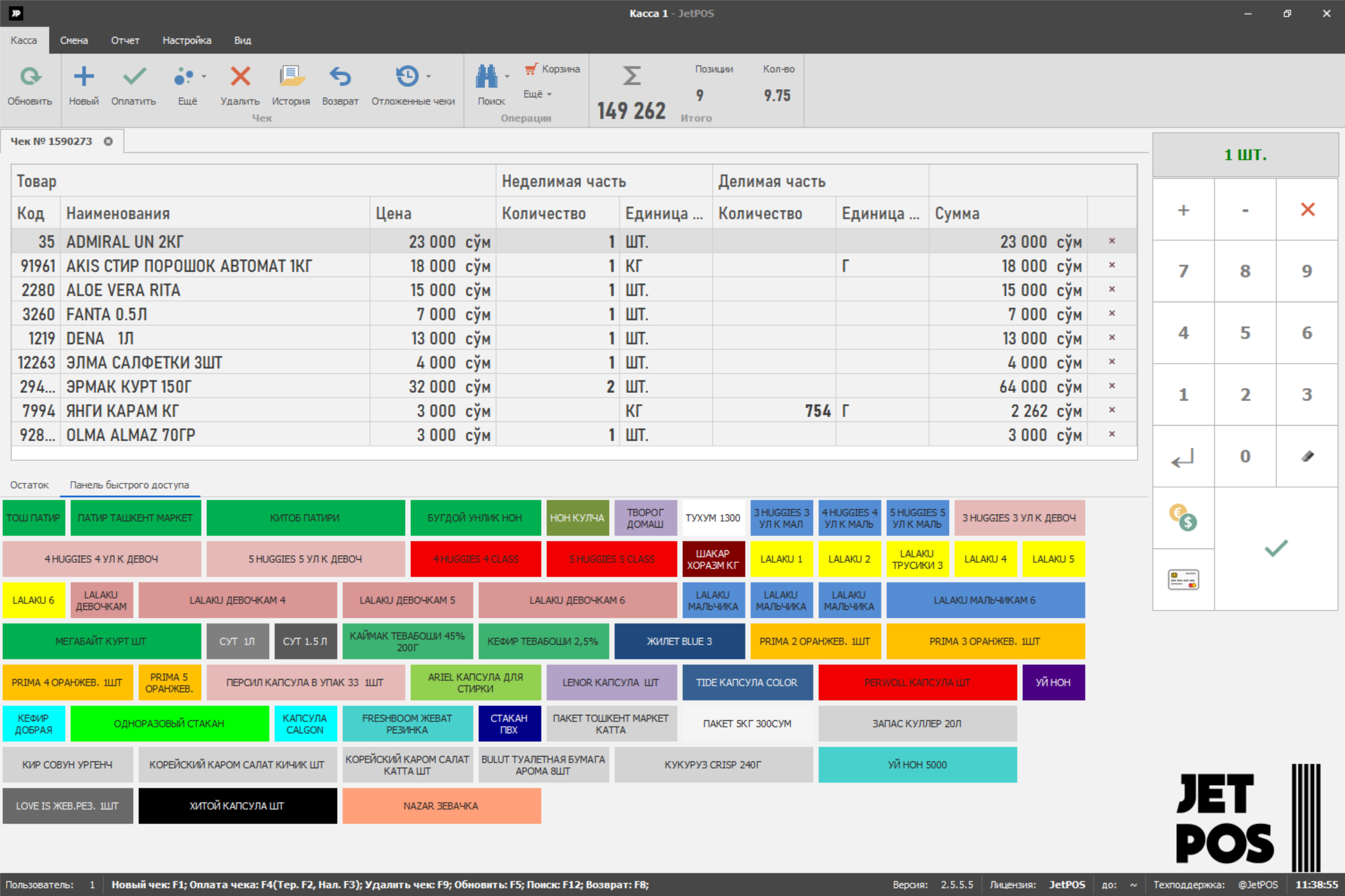Create a new receipt with Новый
The image size is (1345, 896).
click(x=84, y=77)
